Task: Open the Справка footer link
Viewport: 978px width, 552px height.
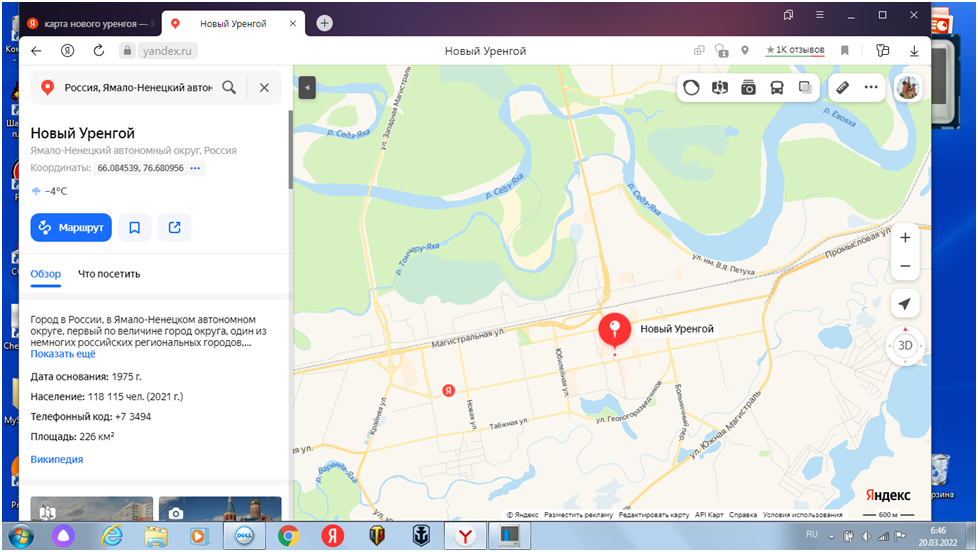Action: coord(743,515)
